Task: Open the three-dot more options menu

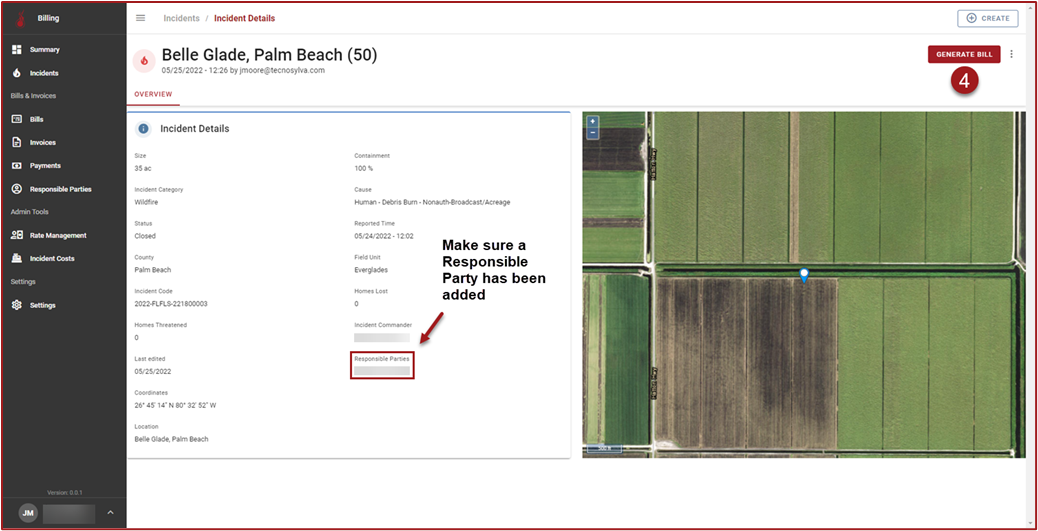Action: click(x=1012, y=55)
